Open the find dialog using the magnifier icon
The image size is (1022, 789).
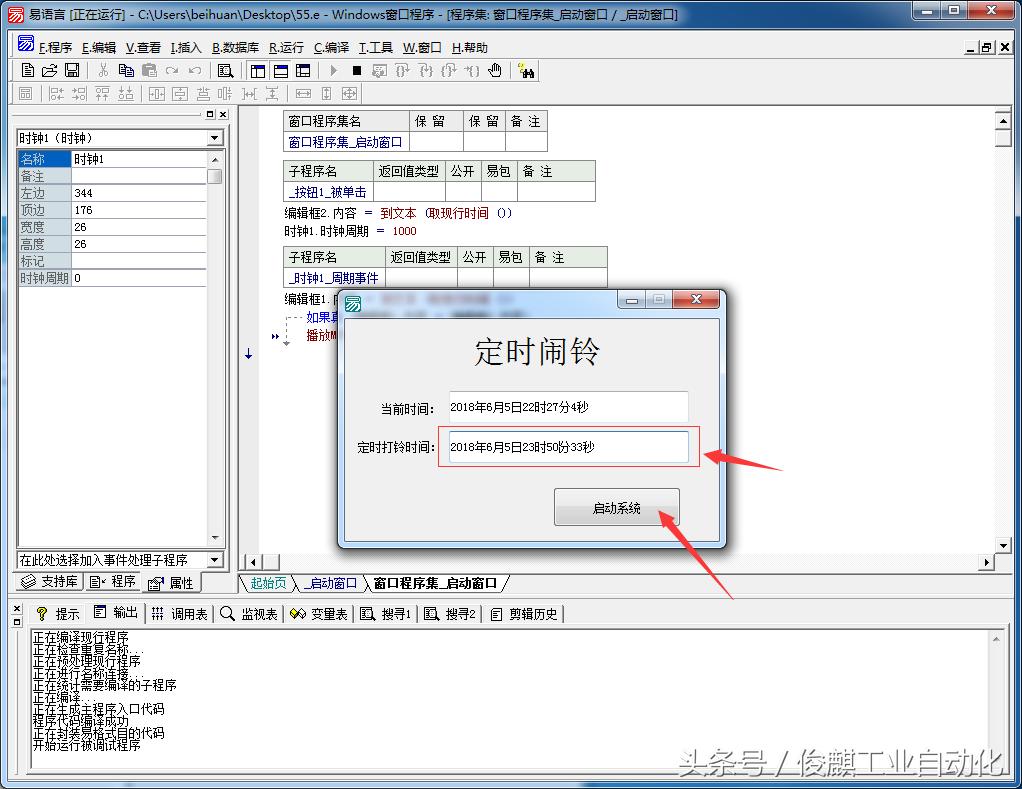pos(226,70)
